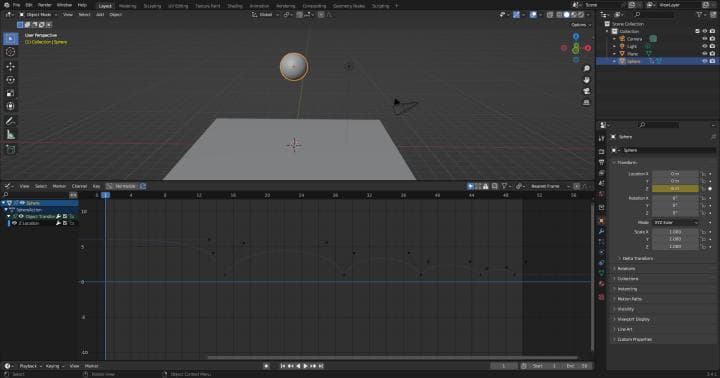720x378 pixels.
Task: Toggle render visibility of Sphere in outliner
Action: point(712,61)
